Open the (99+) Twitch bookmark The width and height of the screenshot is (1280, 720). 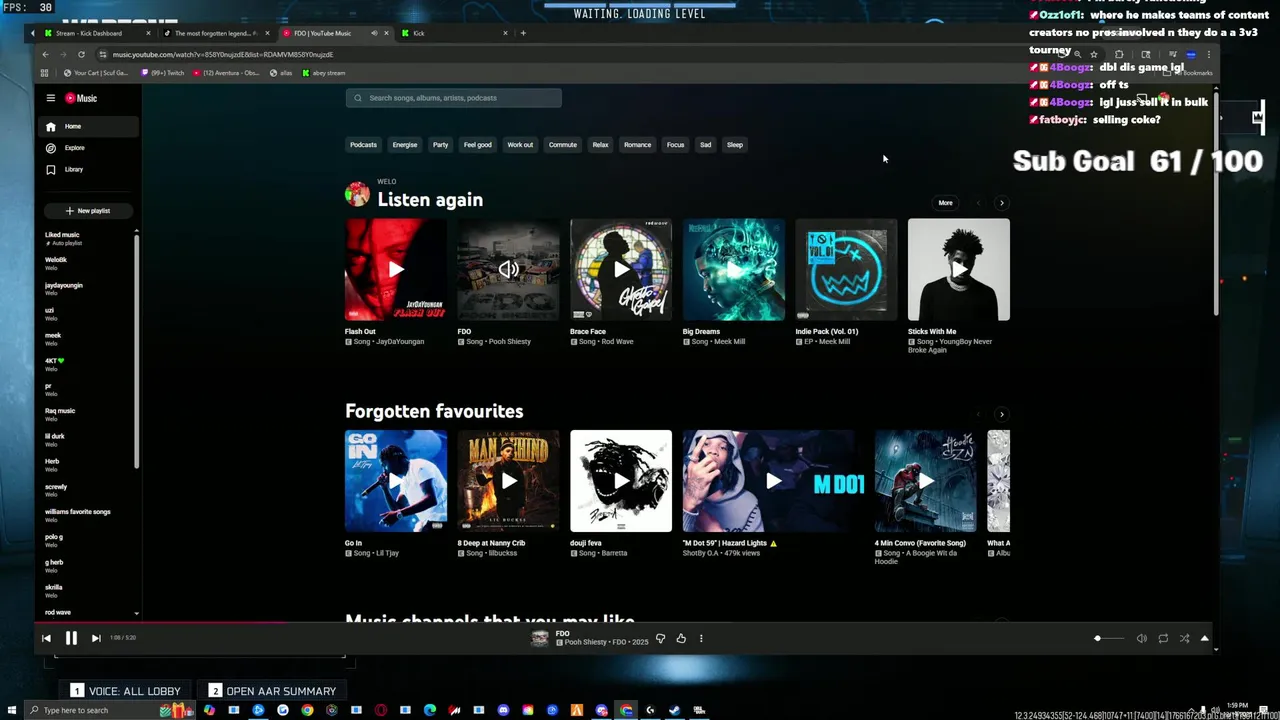pyautogui.click(x=163, y=73)
